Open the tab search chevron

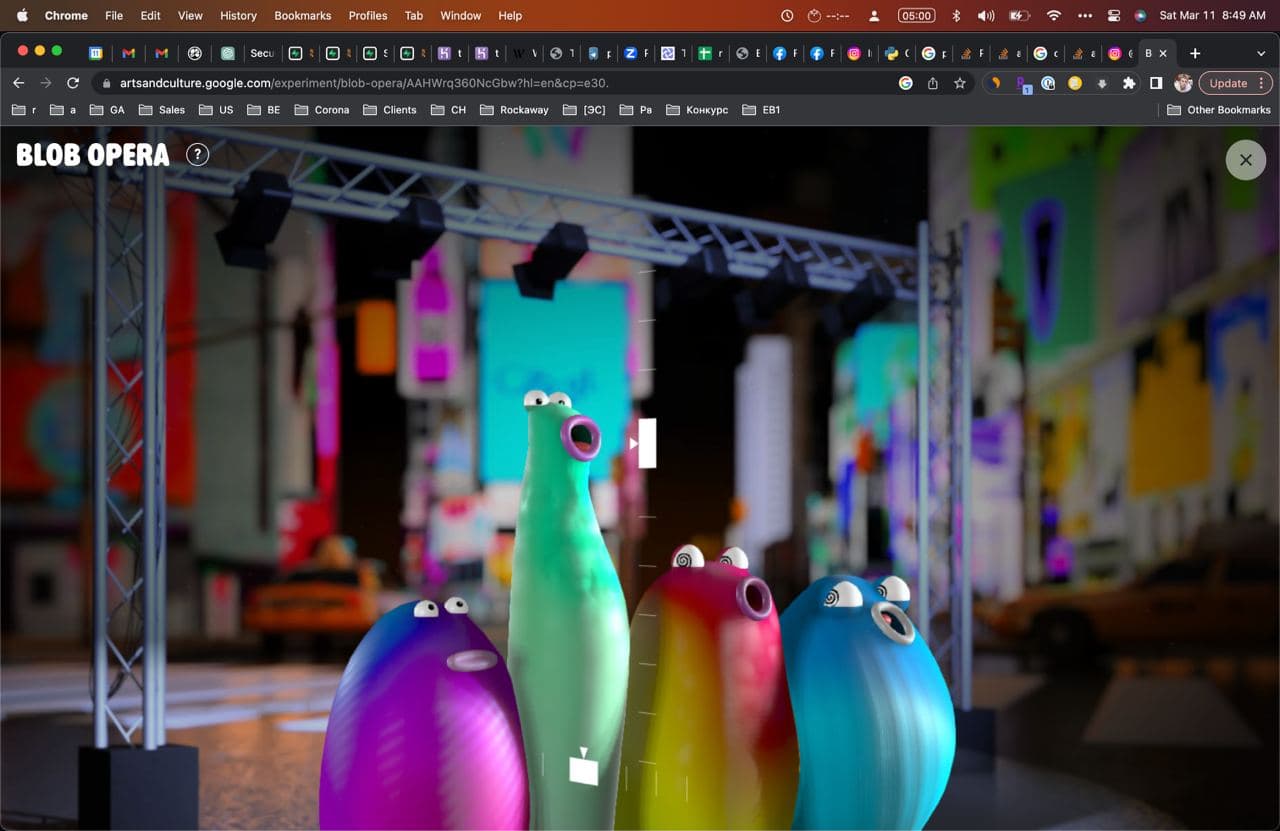coord(1261,53)
